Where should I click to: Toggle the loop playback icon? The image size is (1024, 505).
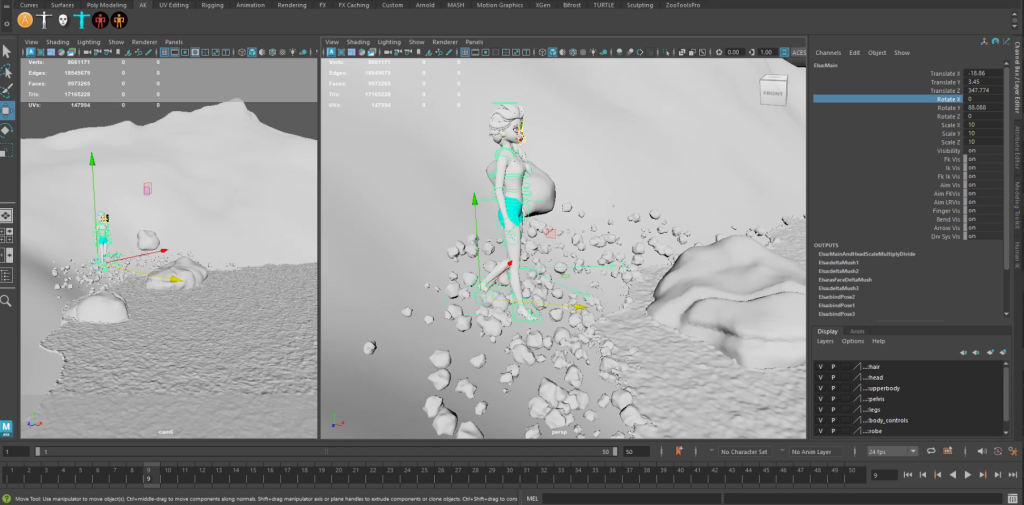[x=932, y=452]
